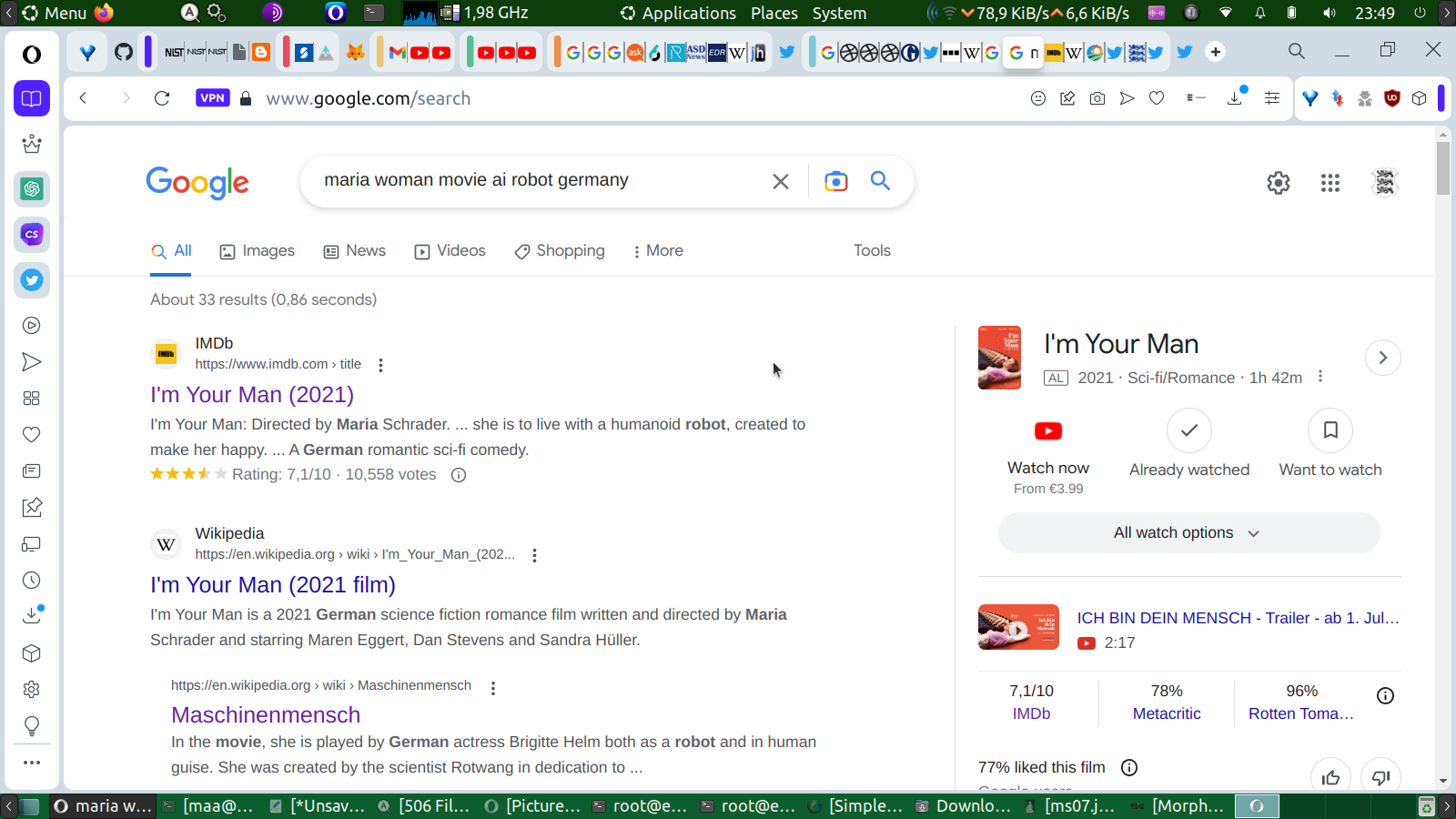
Task: Clear the Google search box
Action: [781, 181]
